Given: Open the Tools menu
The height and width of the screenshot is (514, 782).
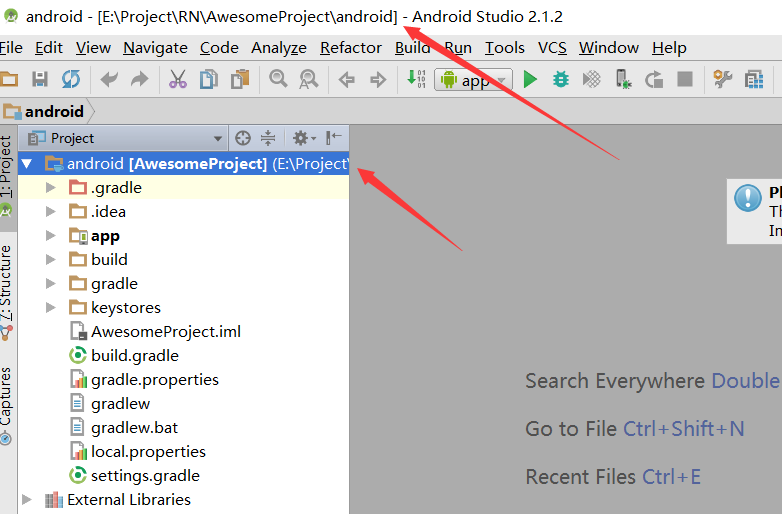Looking at the screenshot, I should [x=505, y=48].
